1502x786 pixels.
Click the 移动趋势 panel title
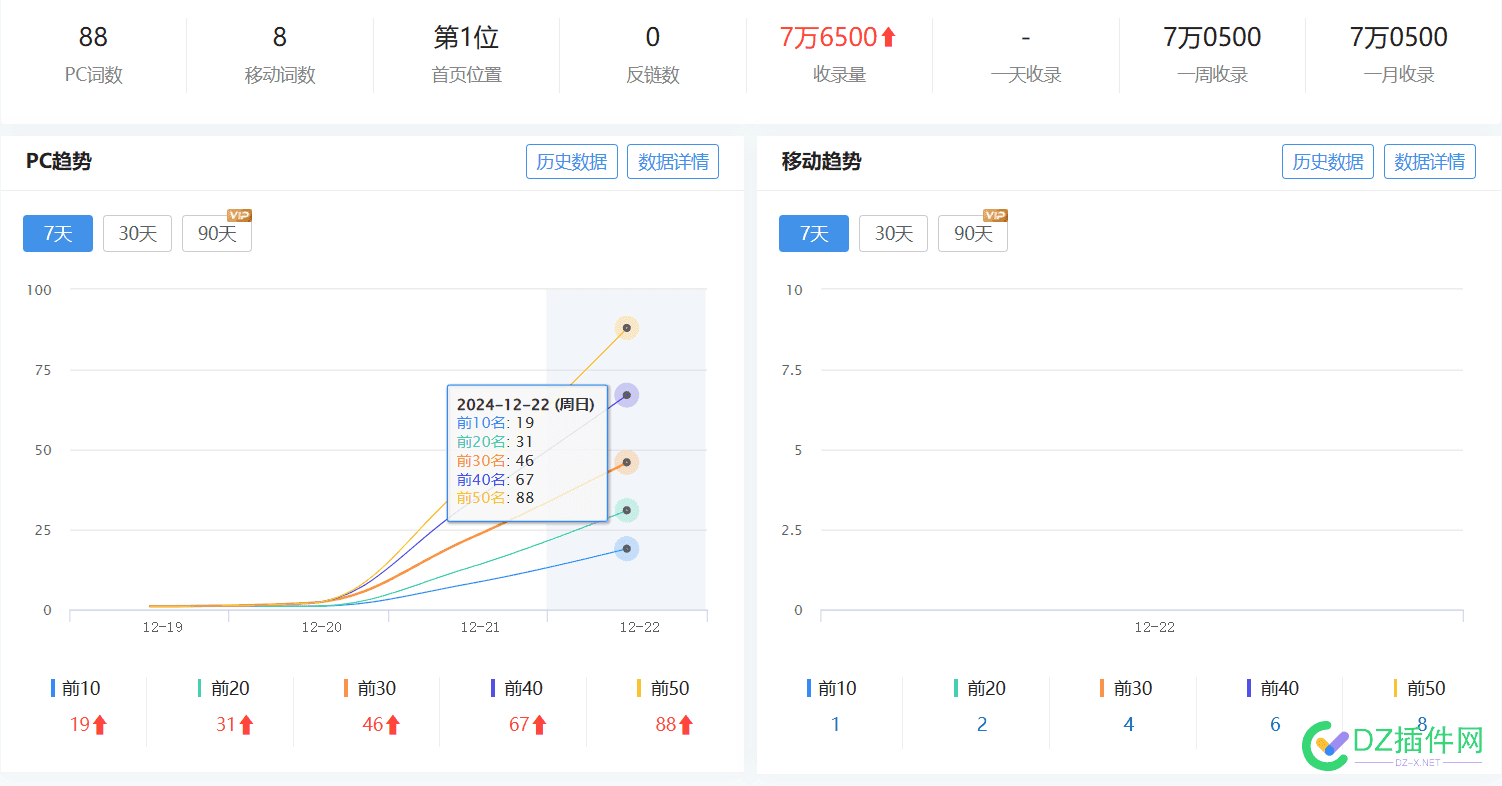tap(821, 161)
